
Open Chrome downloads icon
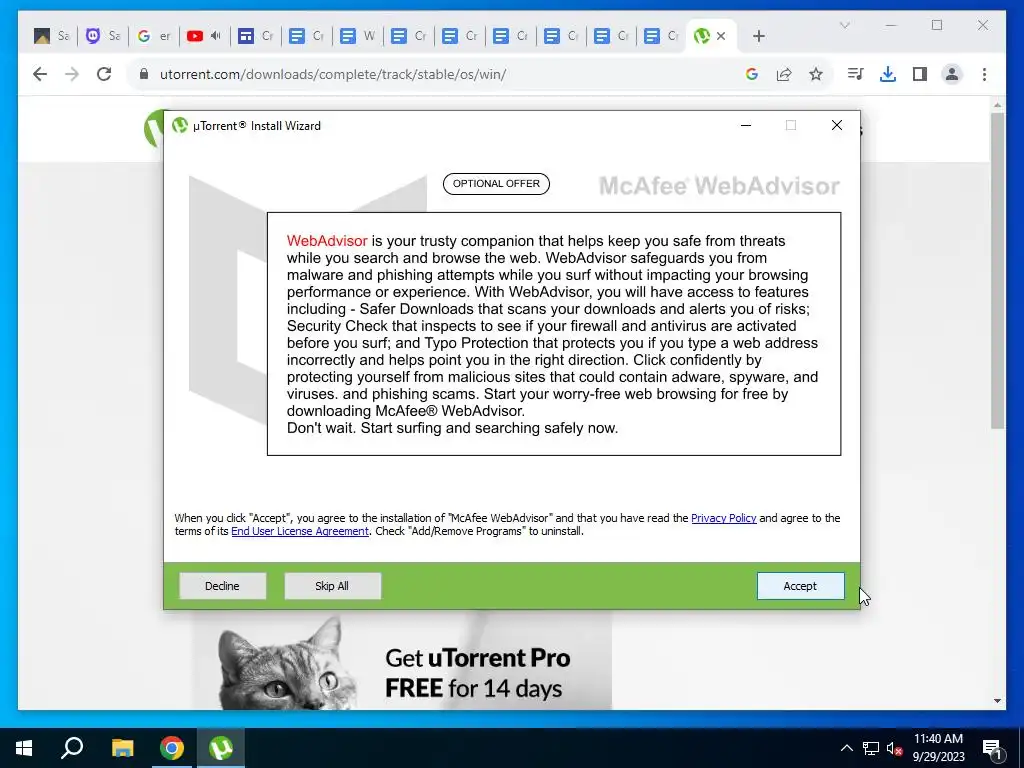[888, 74]
